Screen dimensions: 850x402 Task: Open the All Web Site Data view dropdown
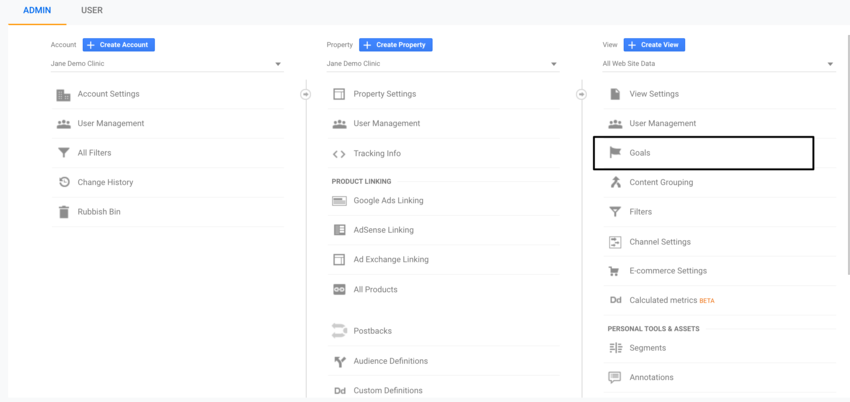coord(829,64)
